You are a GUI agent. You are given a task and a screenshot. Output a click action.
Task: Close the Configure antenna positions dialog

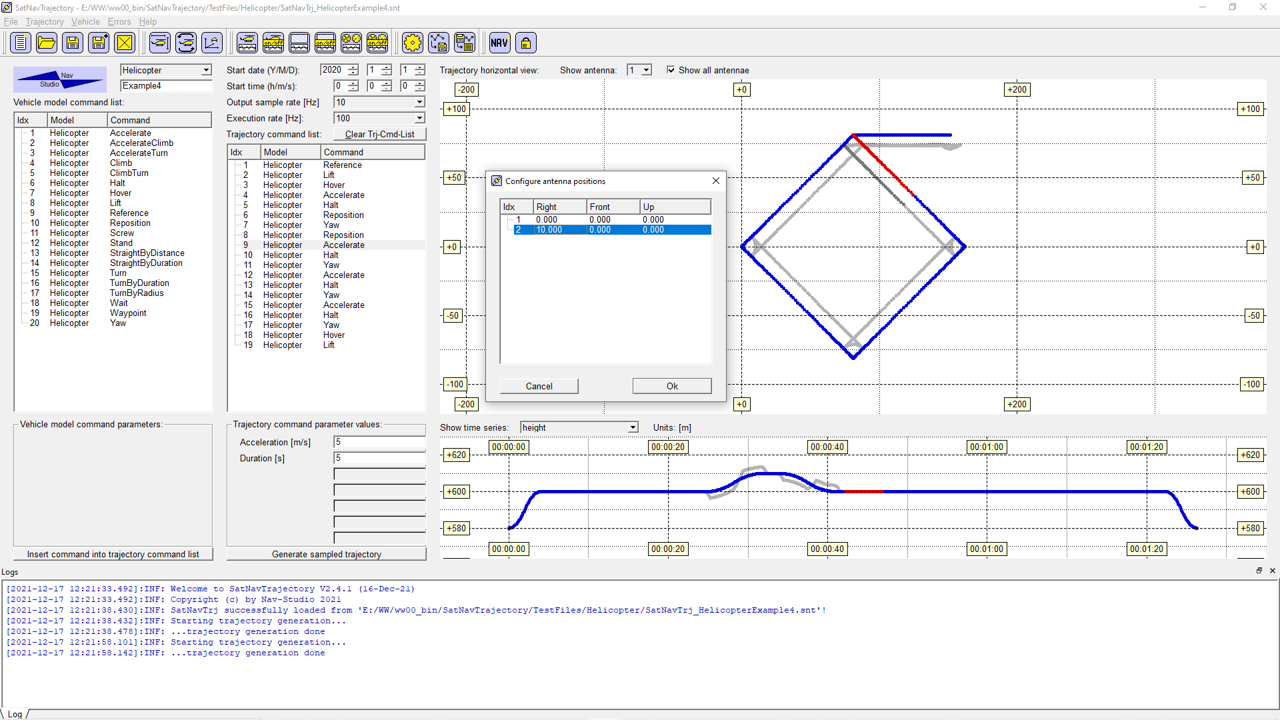715,181
